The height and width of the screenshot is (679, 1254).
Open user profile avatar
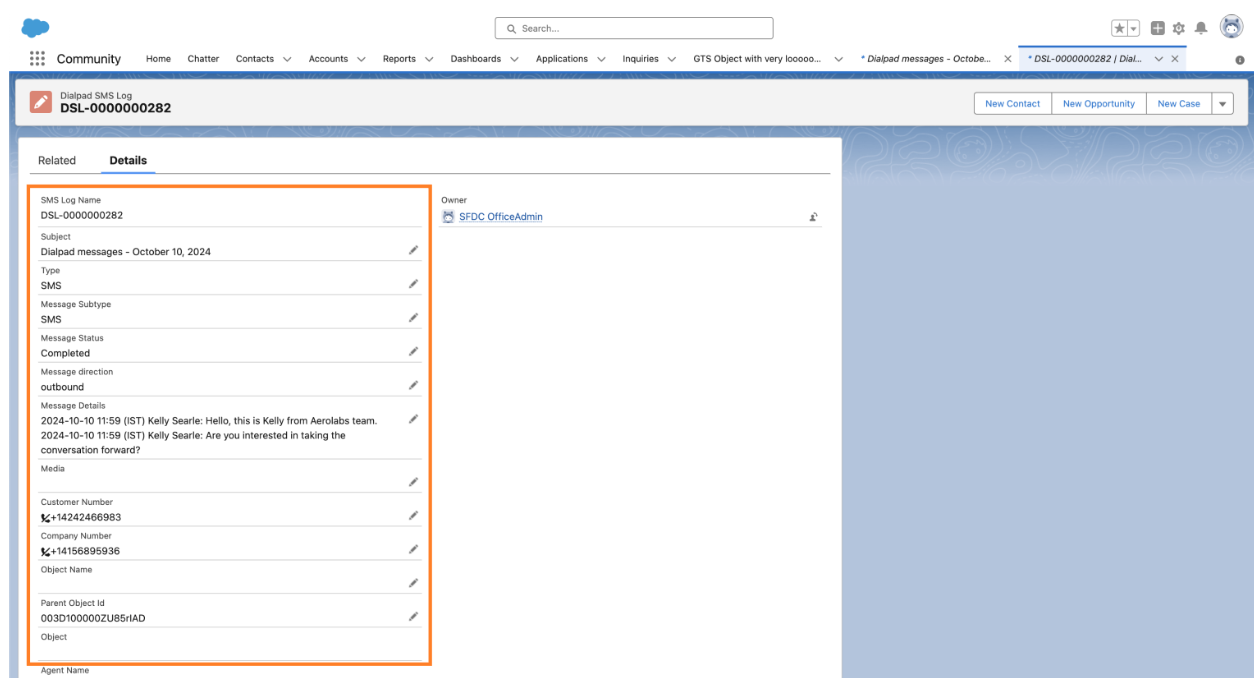tap(1229, 28)
